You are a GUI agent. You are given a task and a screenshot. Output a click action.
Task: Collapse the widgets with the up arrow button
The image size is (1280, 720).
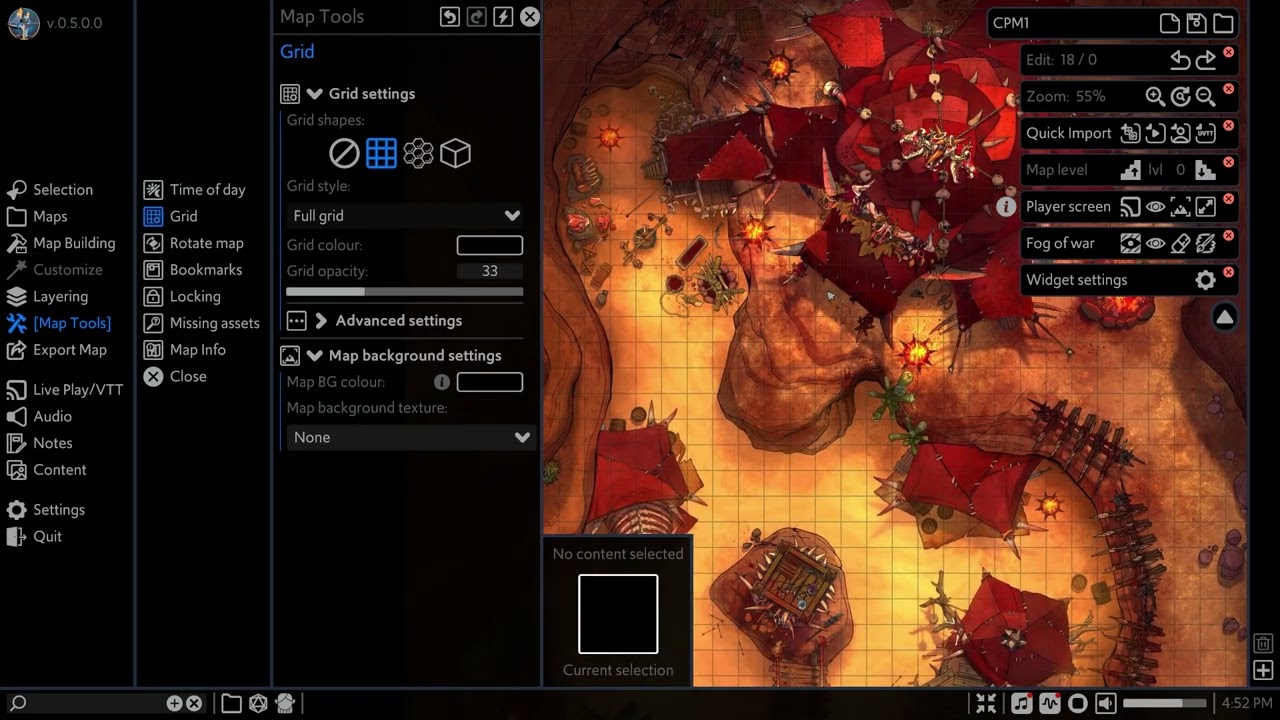(x=1224, y=317)
